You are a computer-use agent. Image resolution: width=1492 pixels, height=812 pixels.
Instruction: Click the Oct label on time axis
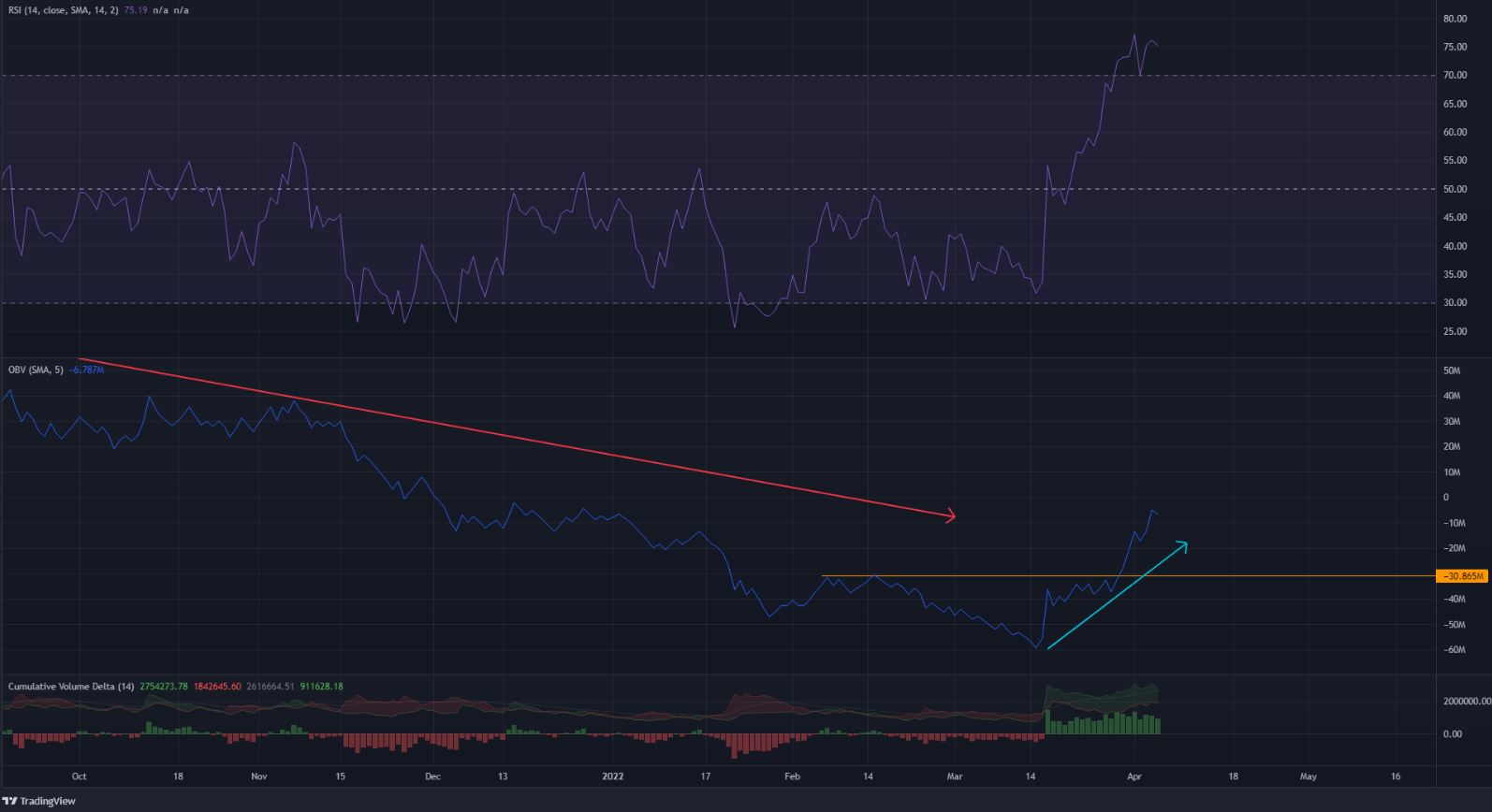point(79,776)
